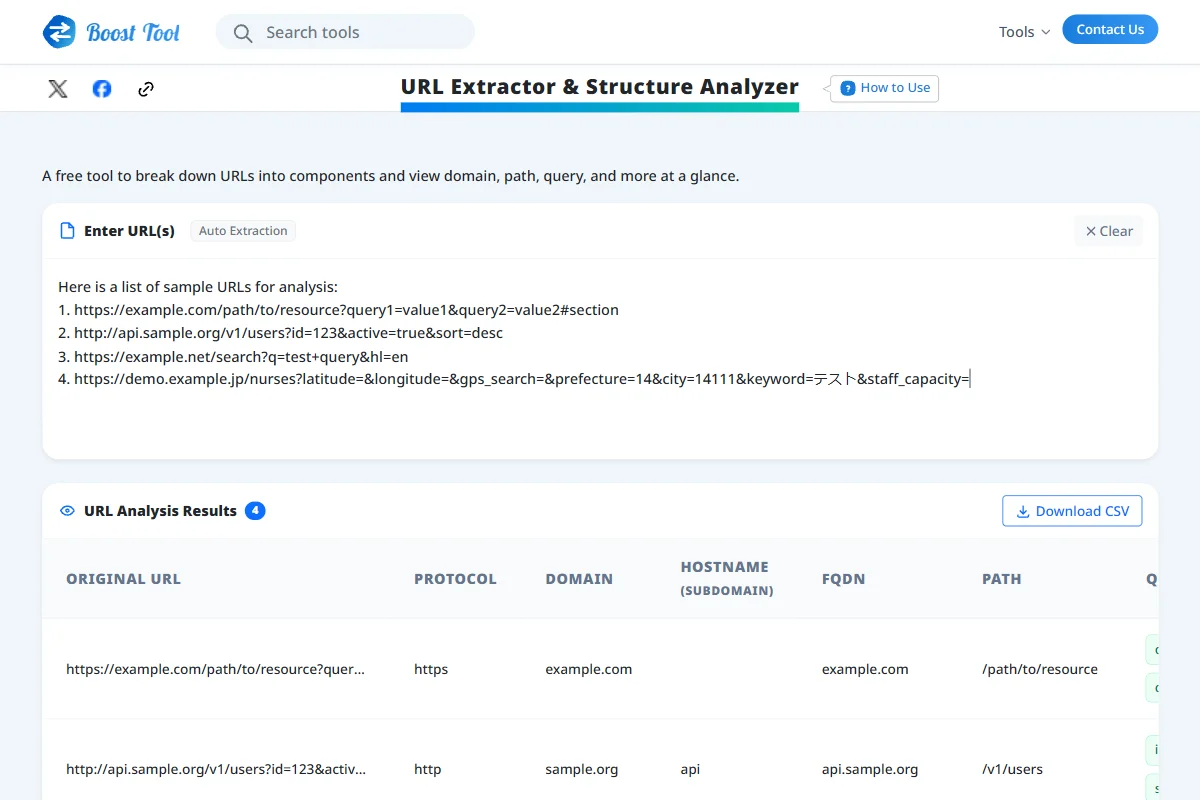Click the ORIGINAL URL column header
The image size is (1200, 800).
[123, 579]
